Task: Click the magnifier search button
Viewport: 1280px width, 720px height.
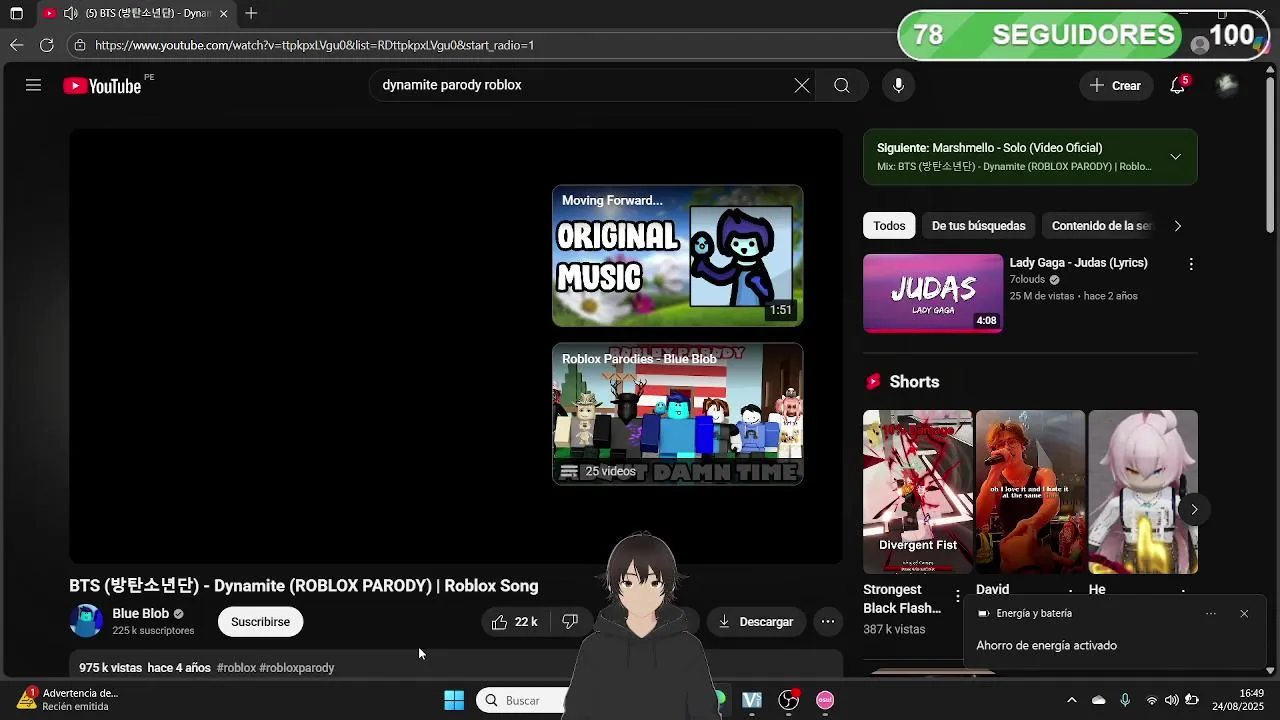Action: (842, 86)
